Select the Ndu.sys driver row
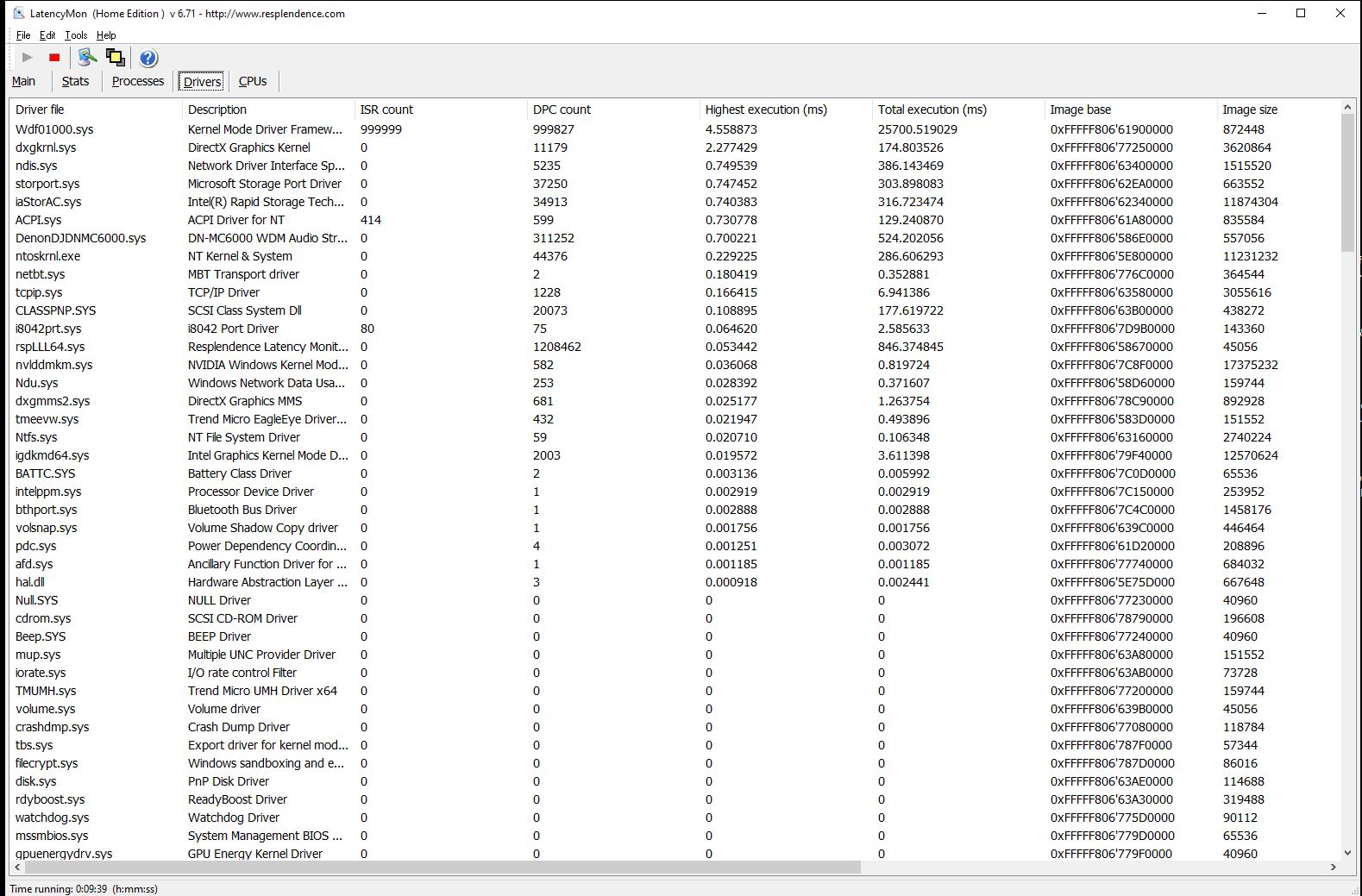Viewport: 1362px width, 896px height. click(x=675, y=383)
